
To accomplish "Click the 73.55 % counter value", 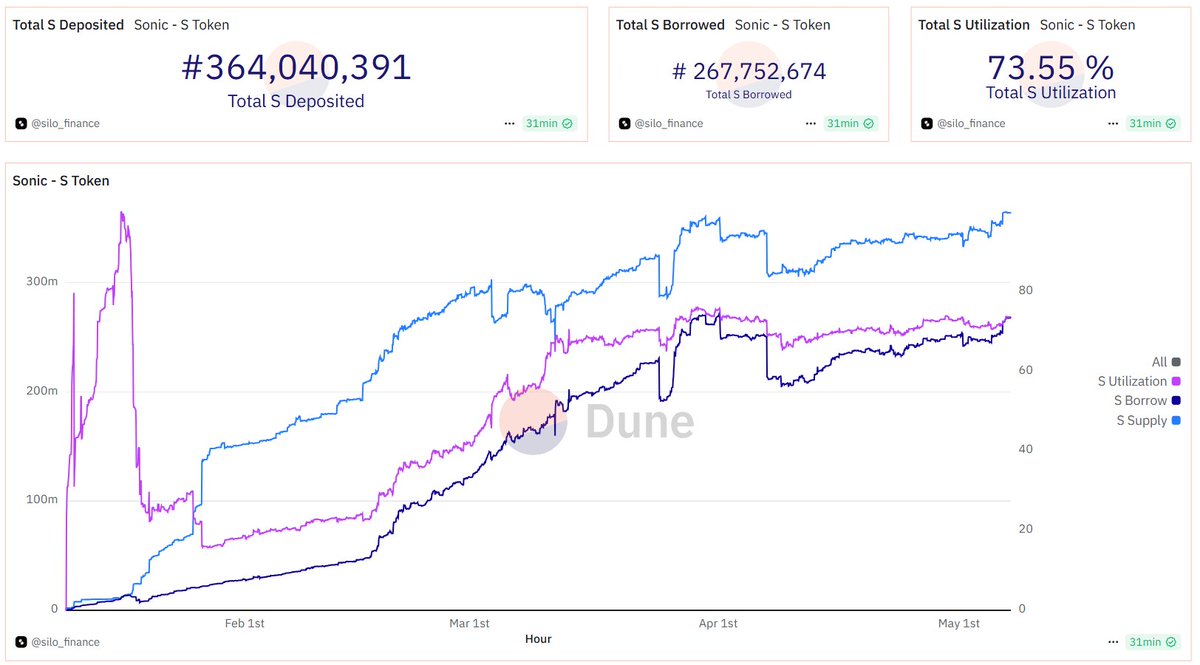I will (1051, 68).
